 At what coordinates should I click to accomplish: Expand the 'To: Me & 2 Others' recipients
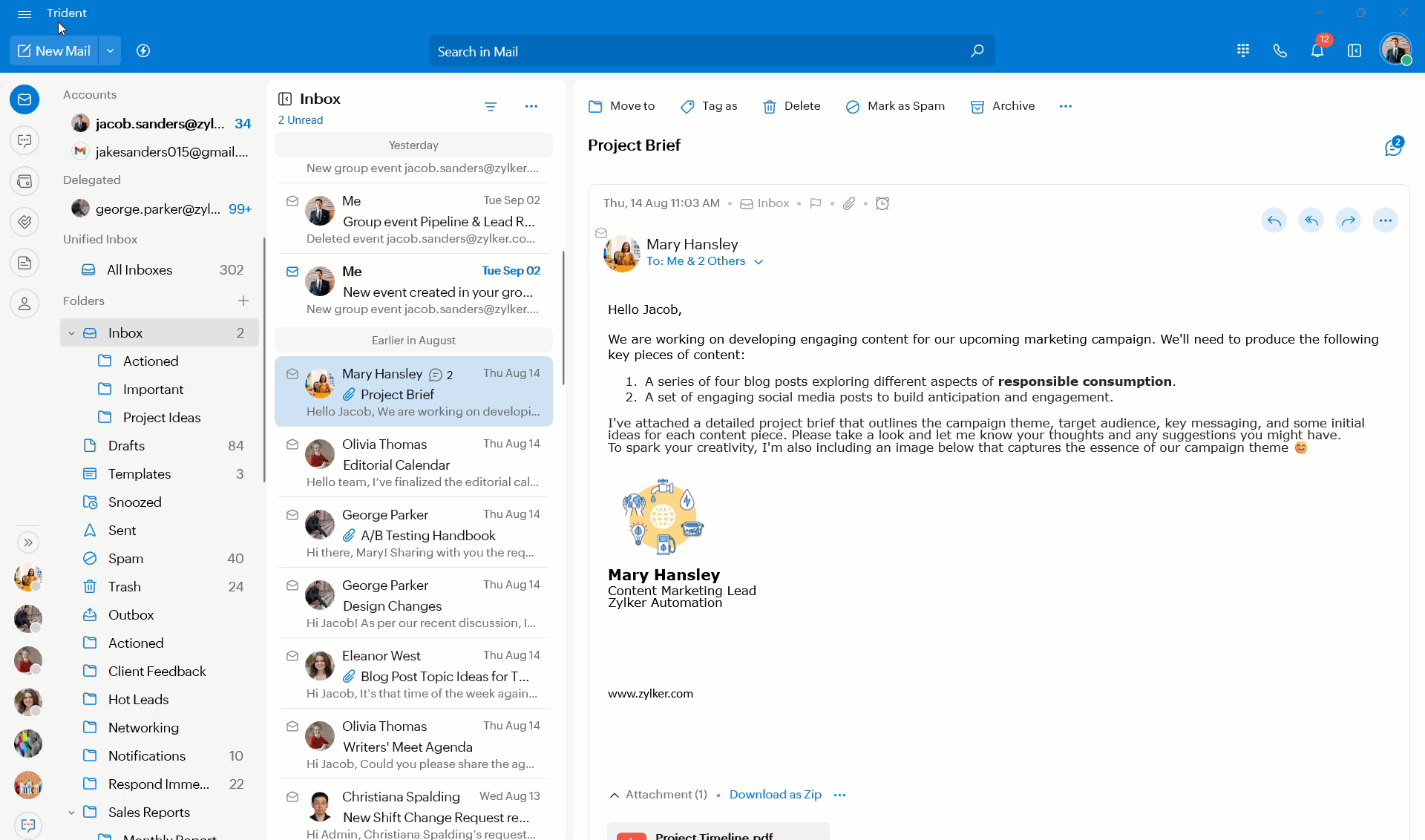point(759,262)
